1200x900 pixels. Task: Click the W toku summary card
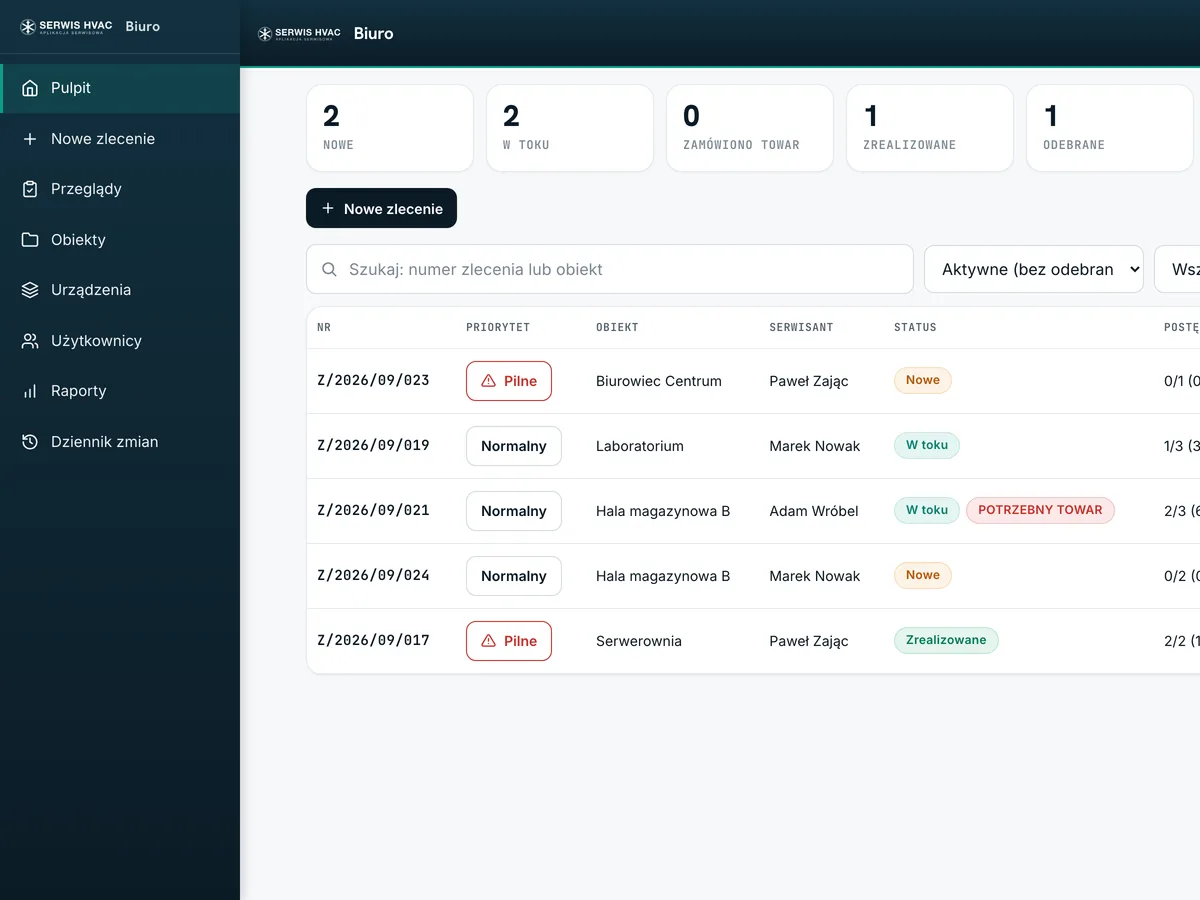pos(570,128)
